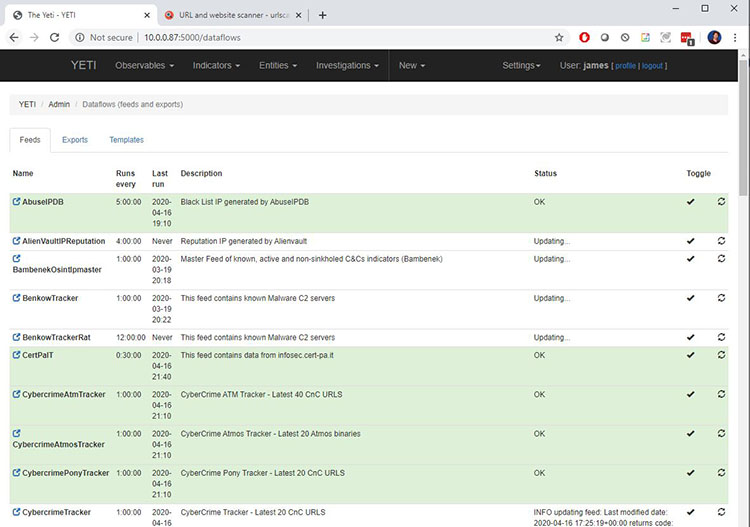Expand the Investigations dropdown menu

(x=347, y=66)
